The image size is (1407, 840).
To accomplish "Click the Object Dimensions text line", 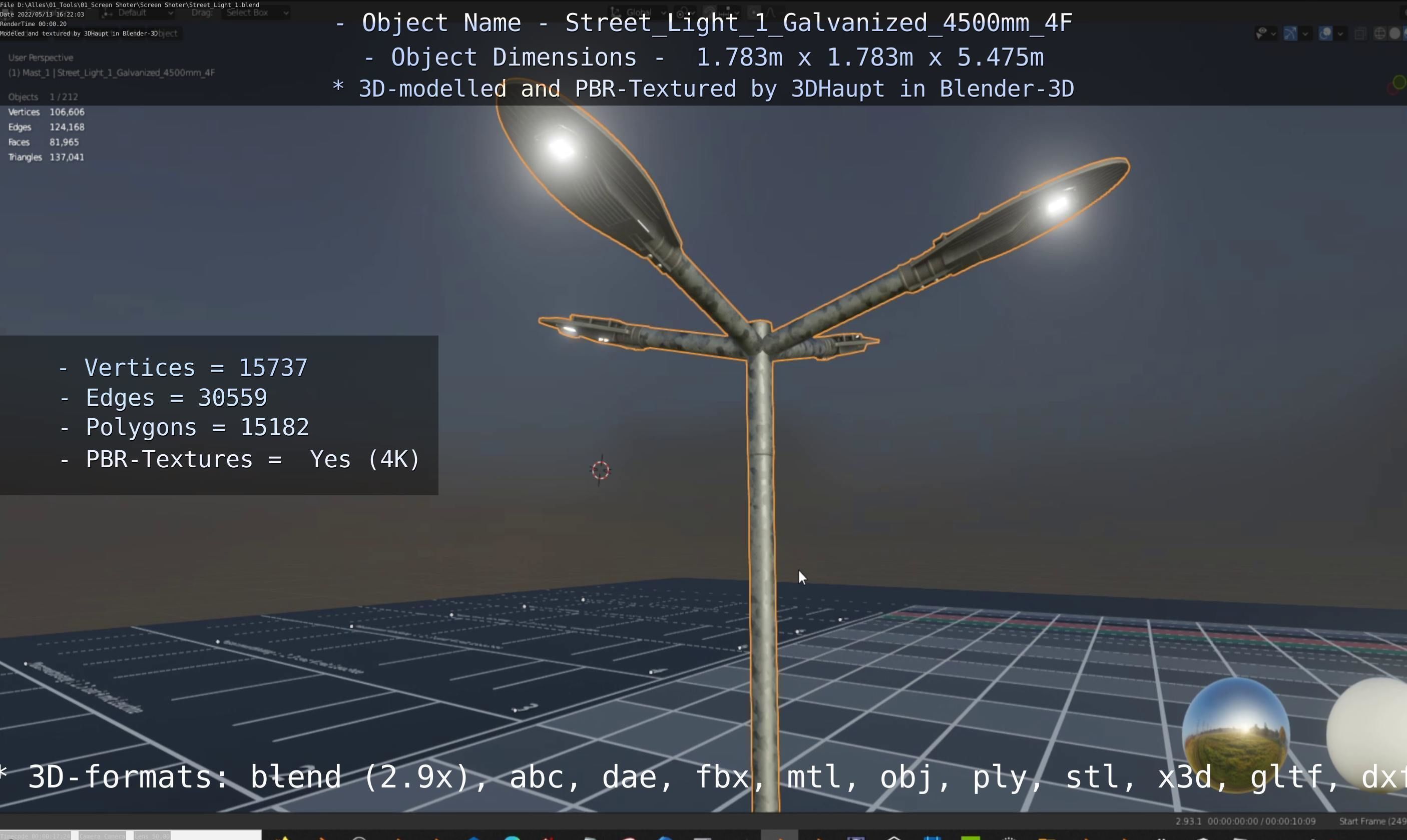I will point(704,57).
